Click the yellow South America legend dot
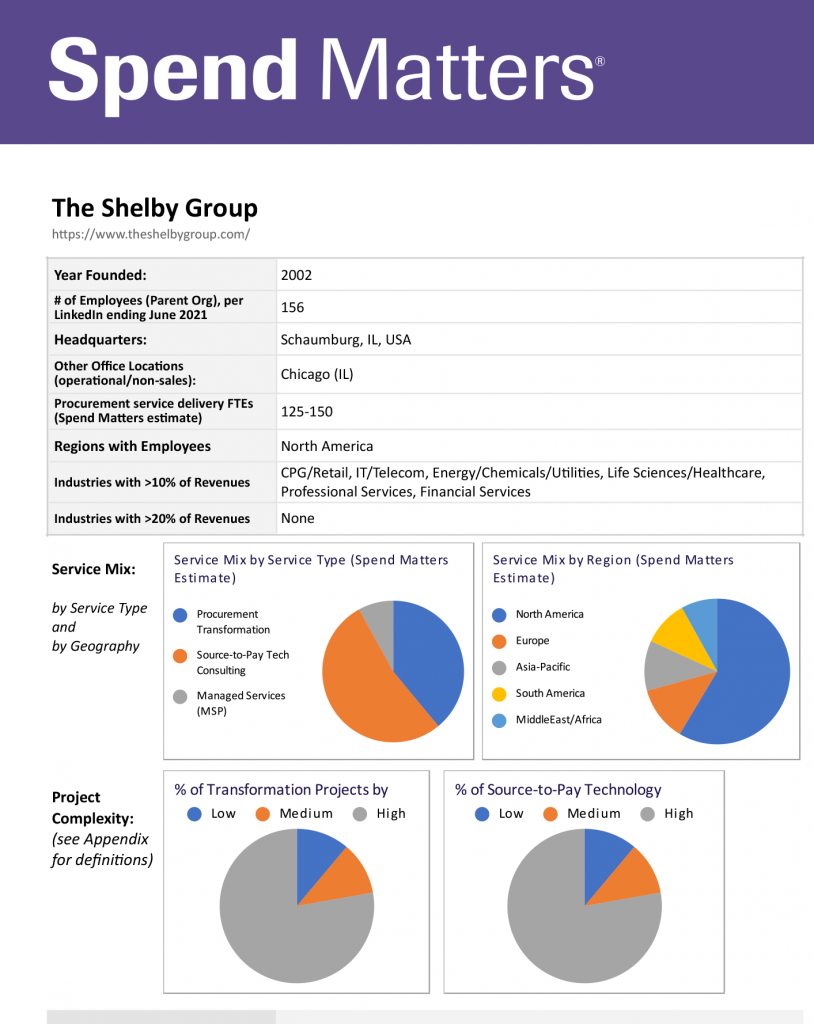 499,693
